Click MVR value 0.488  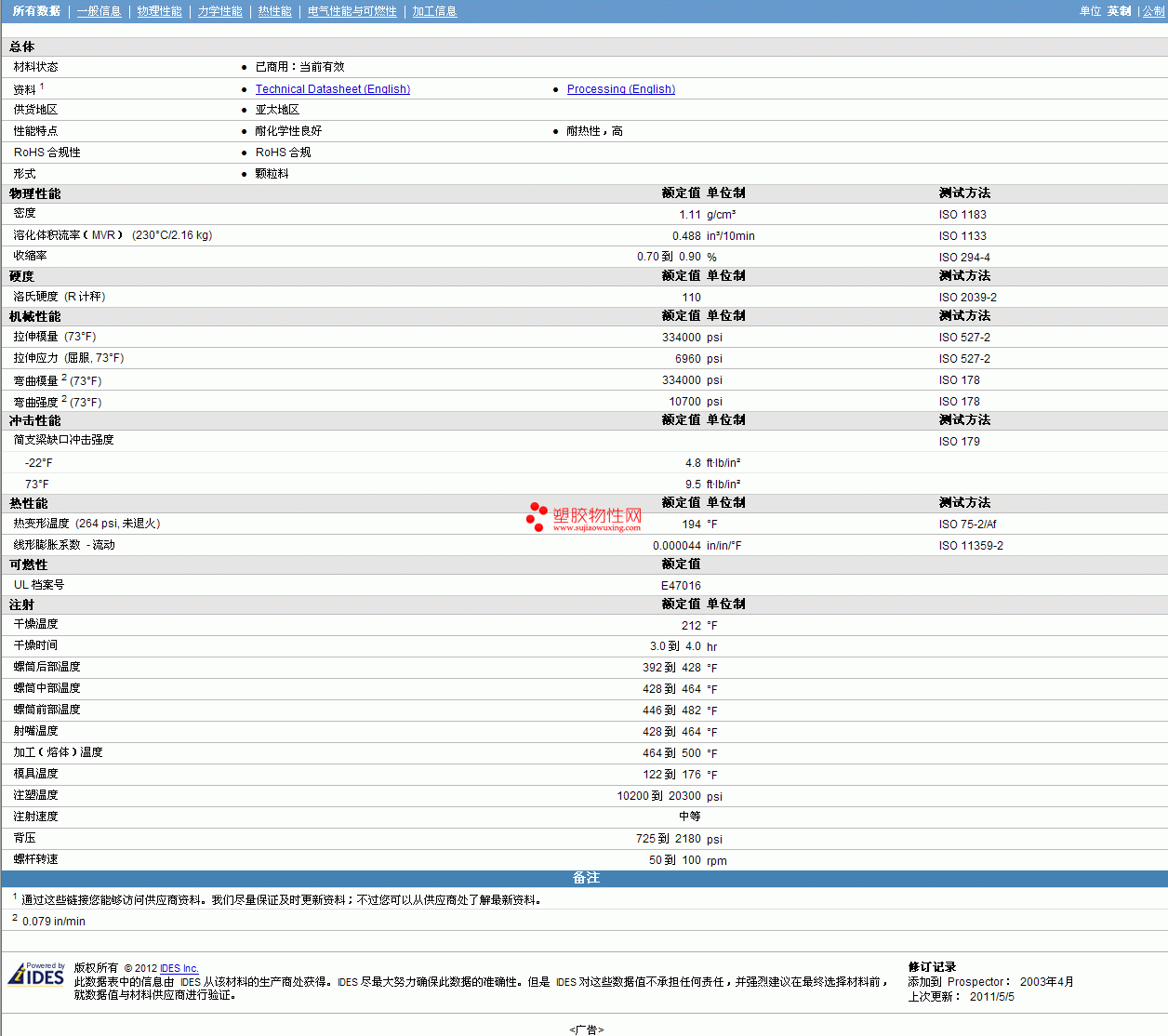(x=686, y=236)
